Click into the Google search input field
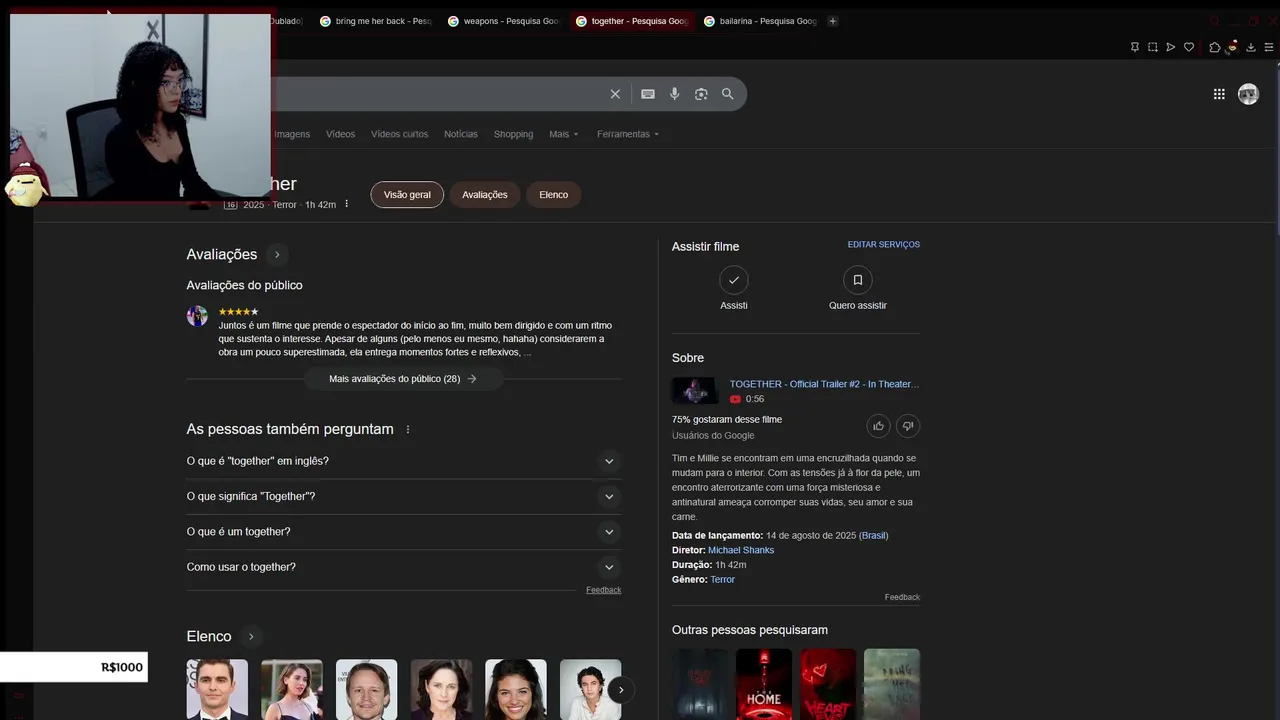1280x720 pixels. click(x=440, y=94)
